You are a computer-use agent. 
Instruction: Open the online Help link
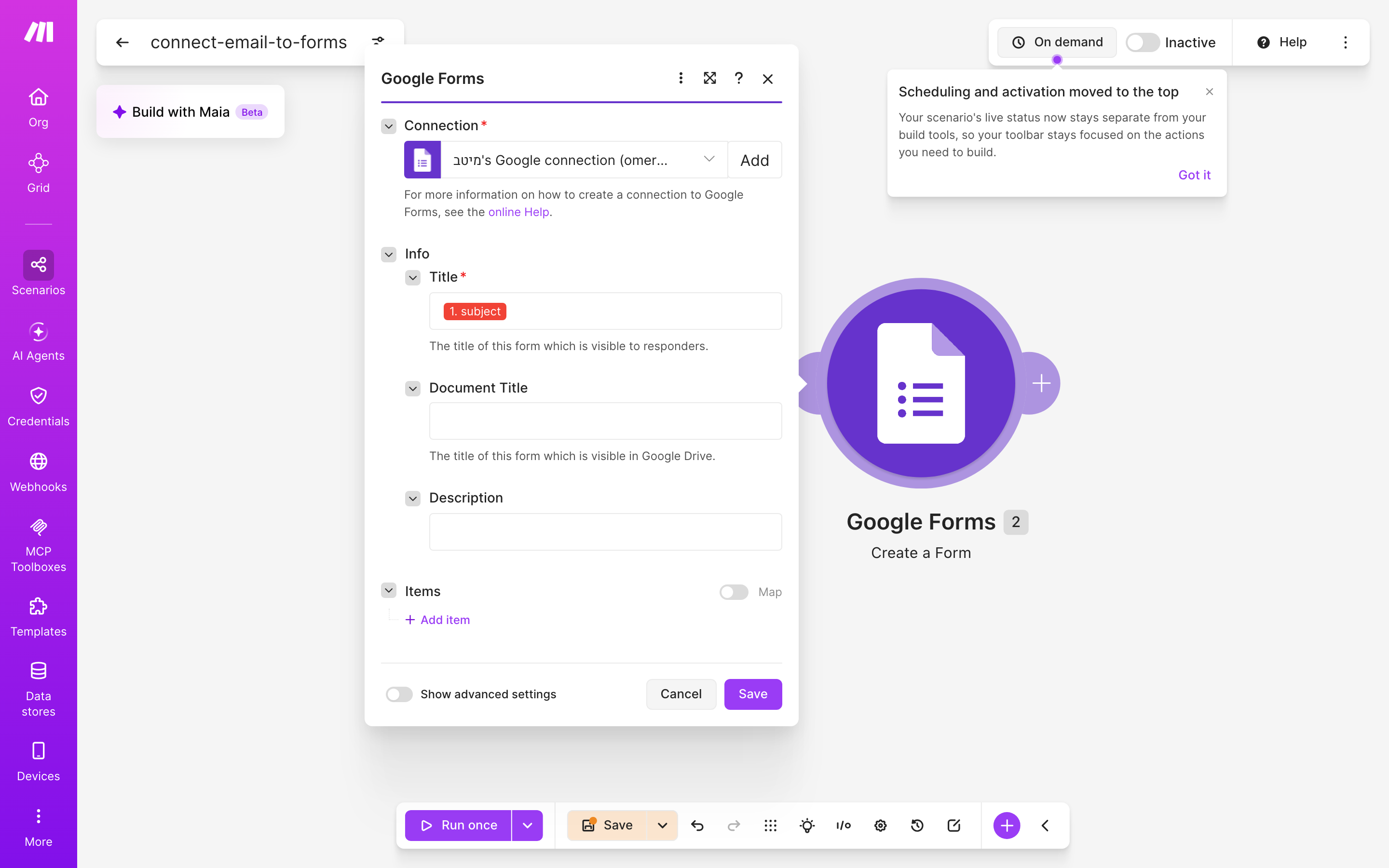point(518,212)
